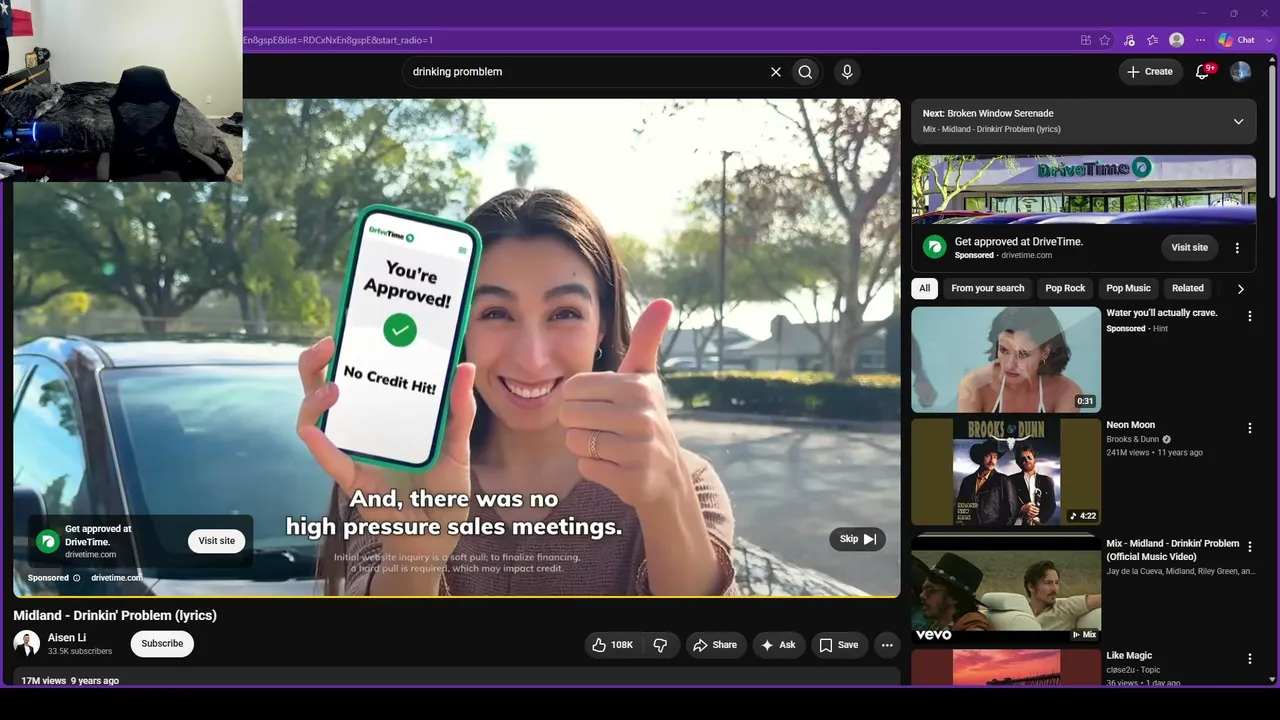The width and height of the screenshot is (1280, 720).
Task: Click into the YouTube search input field
Action: coord(588,72)
